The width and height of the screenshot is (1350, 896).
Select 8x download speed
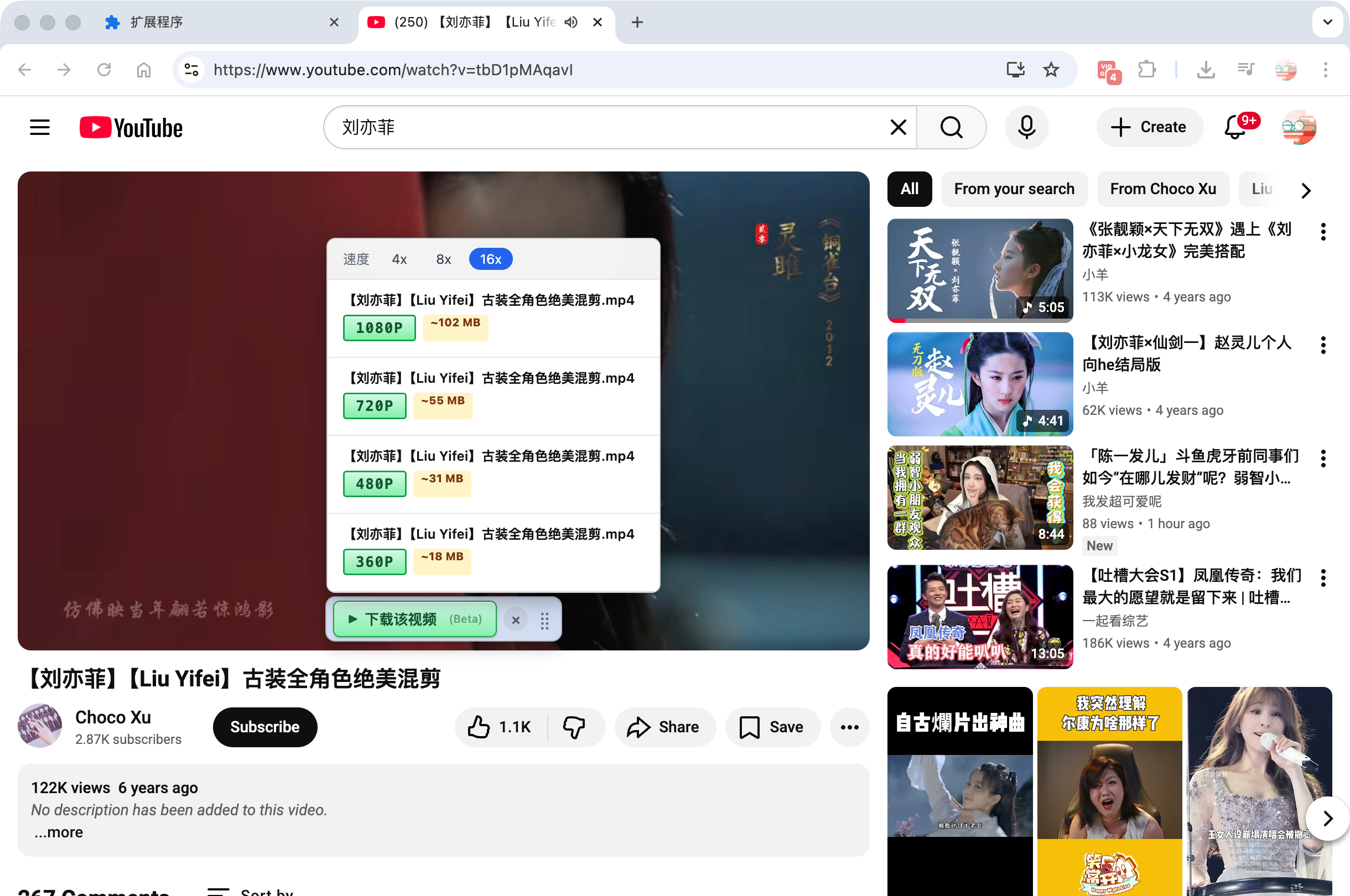coord(444,259)
